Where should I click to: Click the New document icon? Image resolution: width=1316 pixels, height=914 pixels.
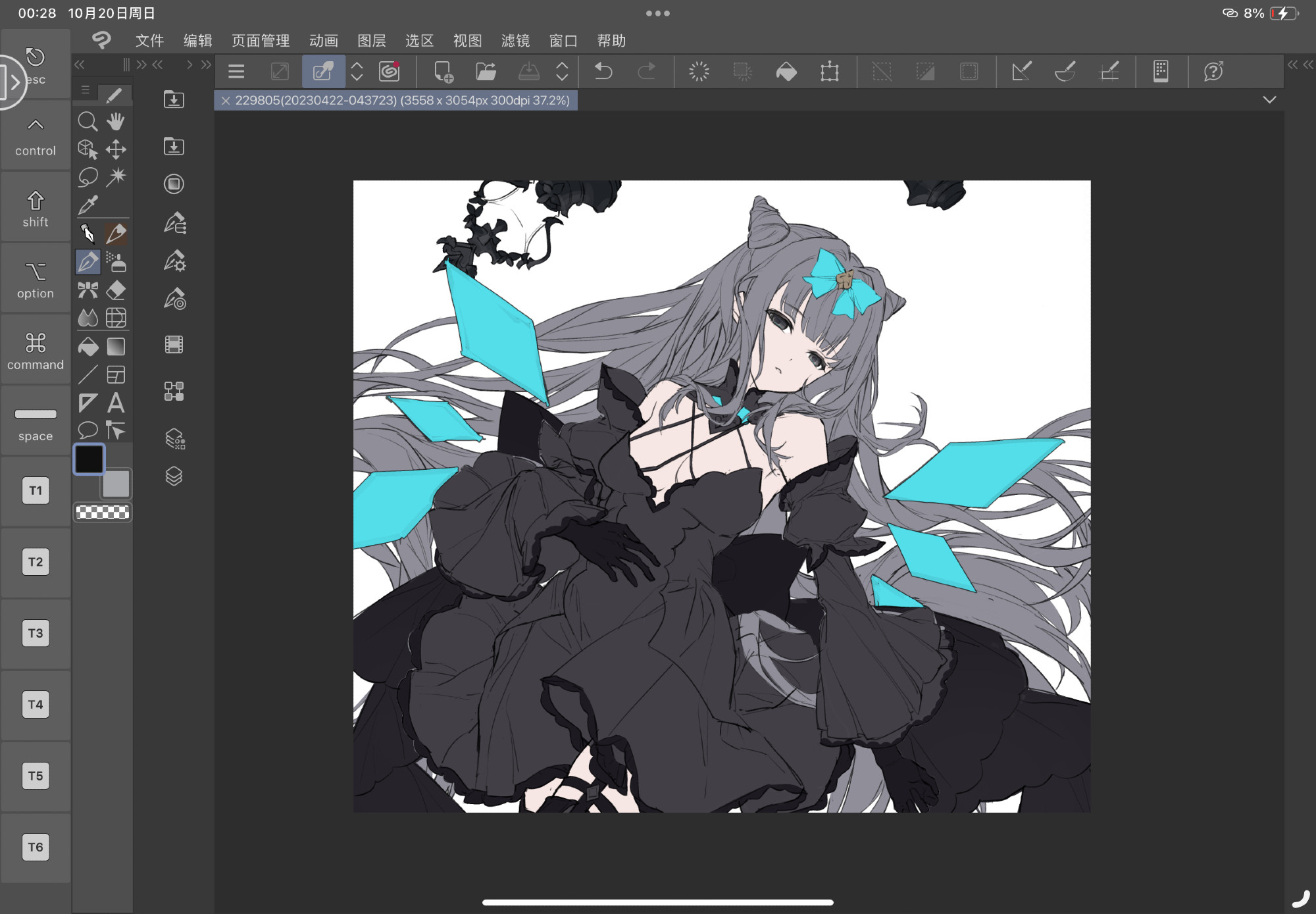(443, 71)
